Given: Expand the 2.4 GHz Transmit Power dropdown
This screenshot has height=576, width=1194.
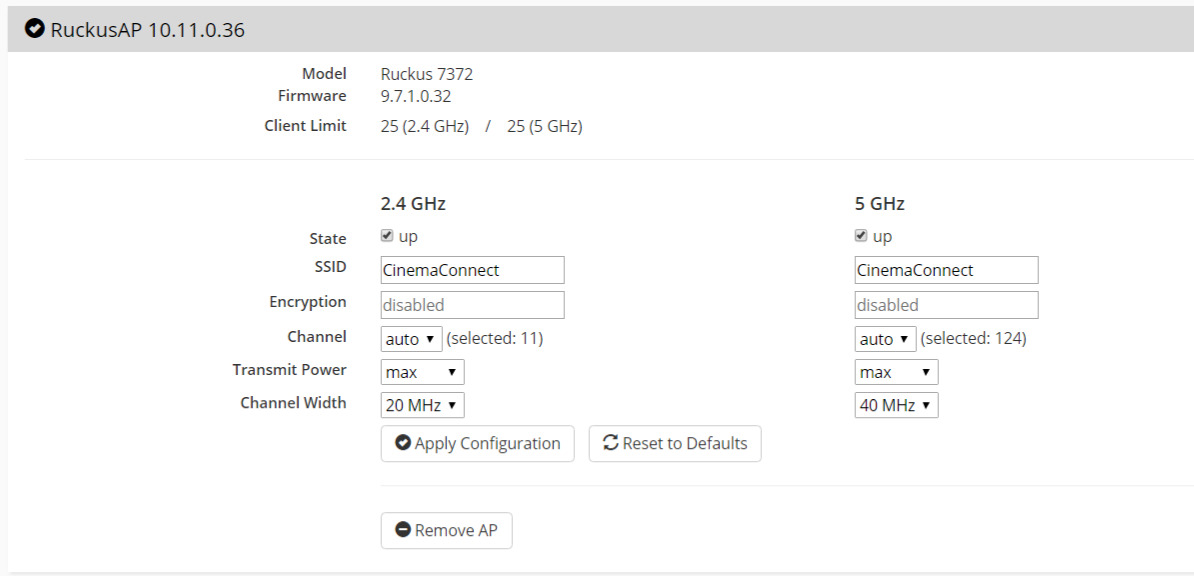Looking at the screenshot, I should [422, 372].
